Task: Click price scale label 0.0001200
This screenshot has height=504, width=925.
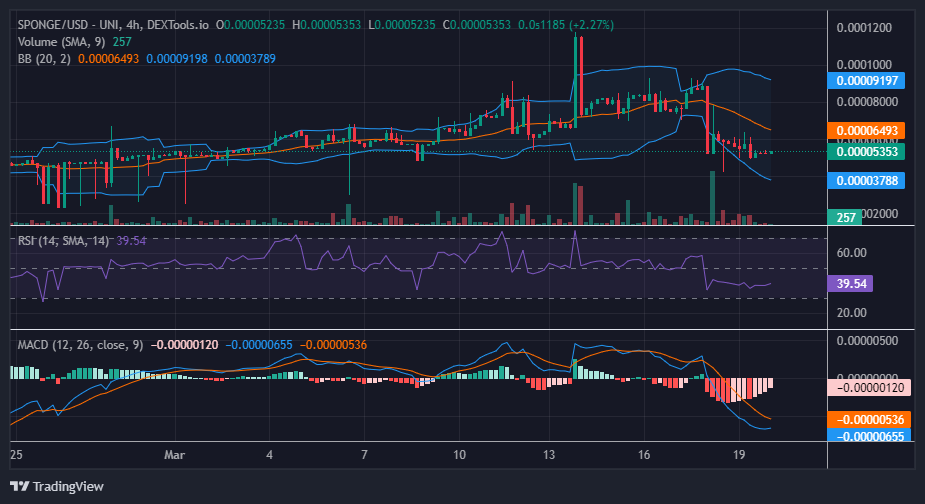Action: click(864, 28)
